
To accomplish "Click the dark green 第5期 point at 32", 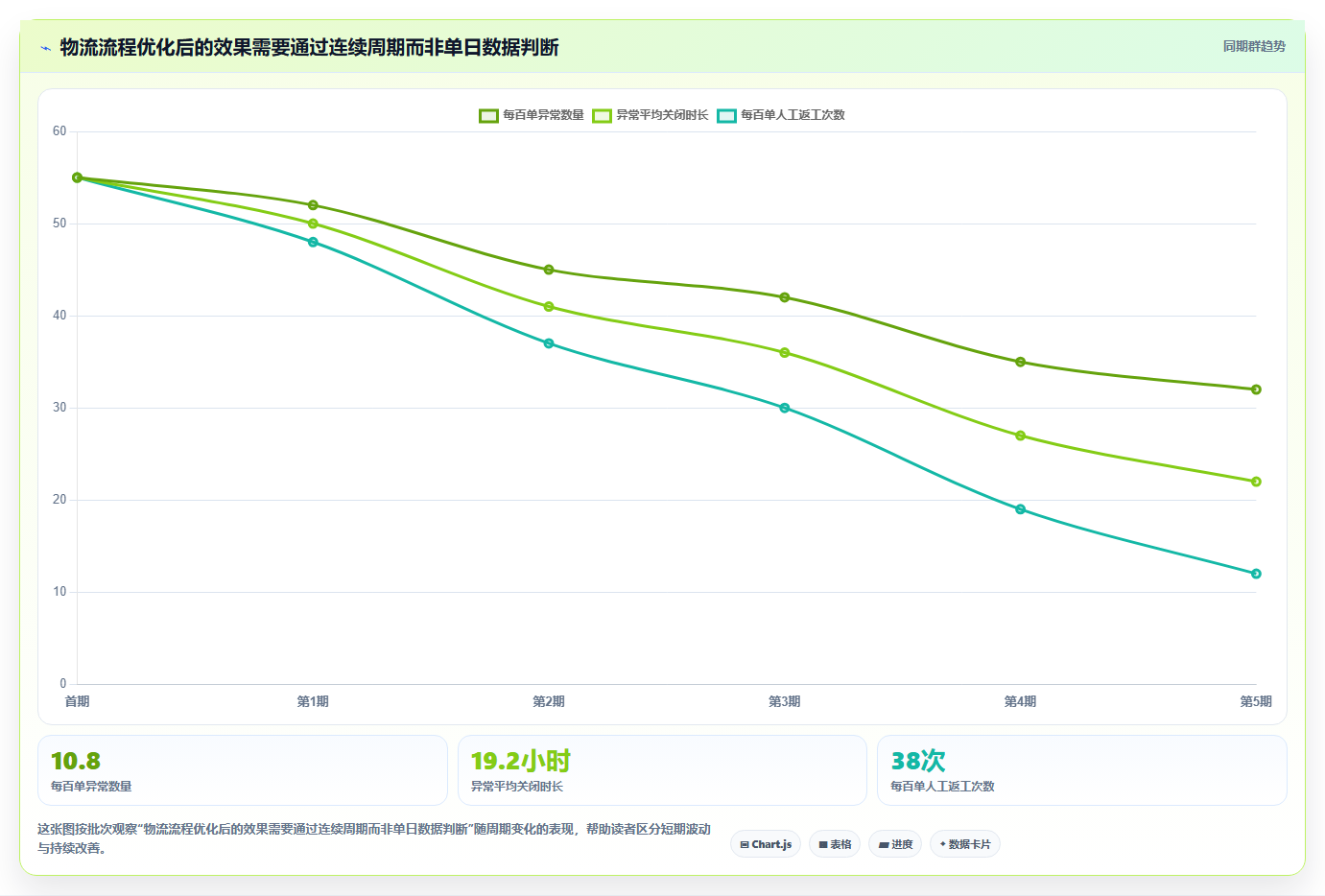I will 1256,389.
